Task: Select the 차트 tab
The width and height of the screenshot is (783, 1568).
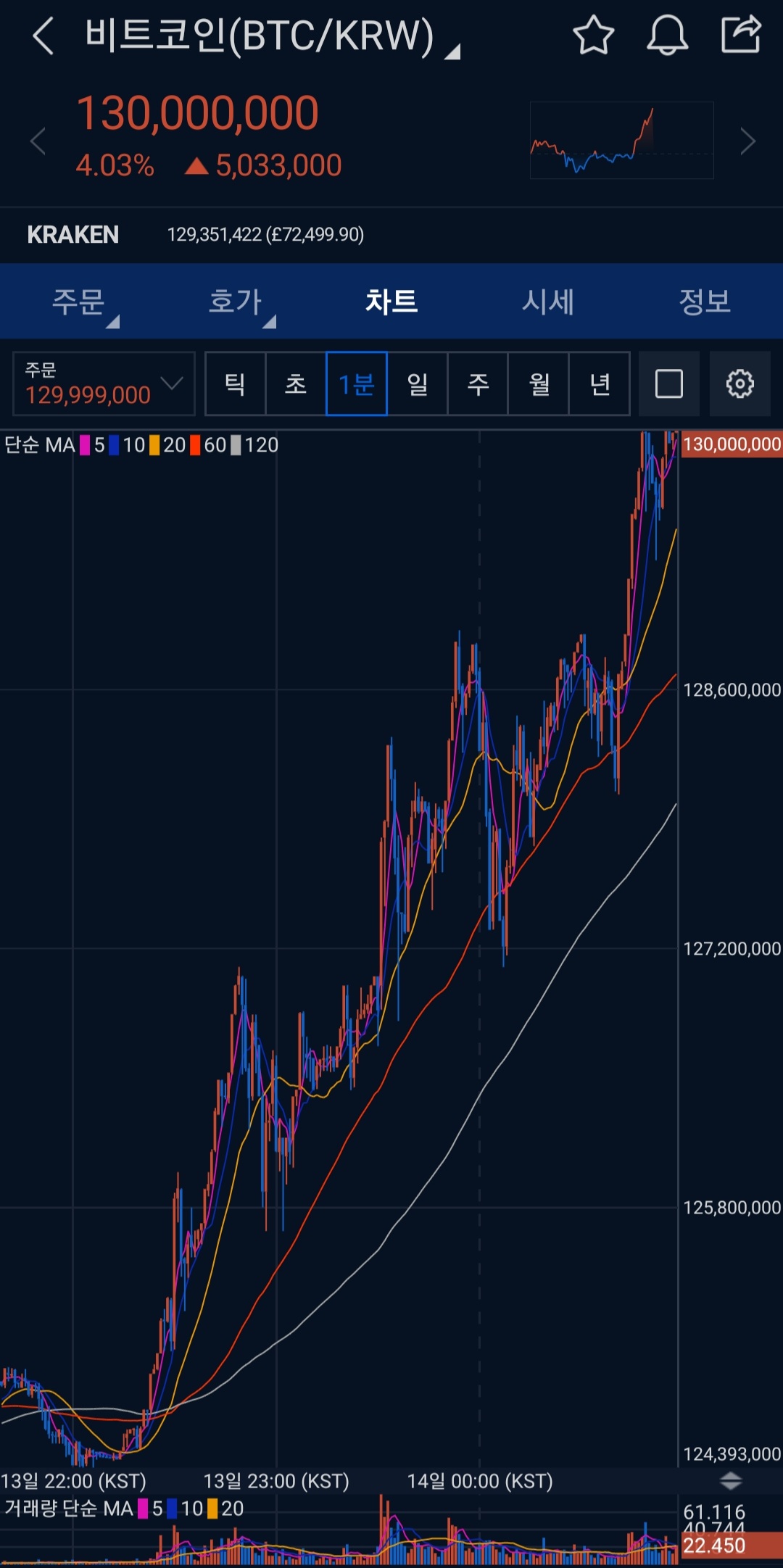Action: pos(391,301)
